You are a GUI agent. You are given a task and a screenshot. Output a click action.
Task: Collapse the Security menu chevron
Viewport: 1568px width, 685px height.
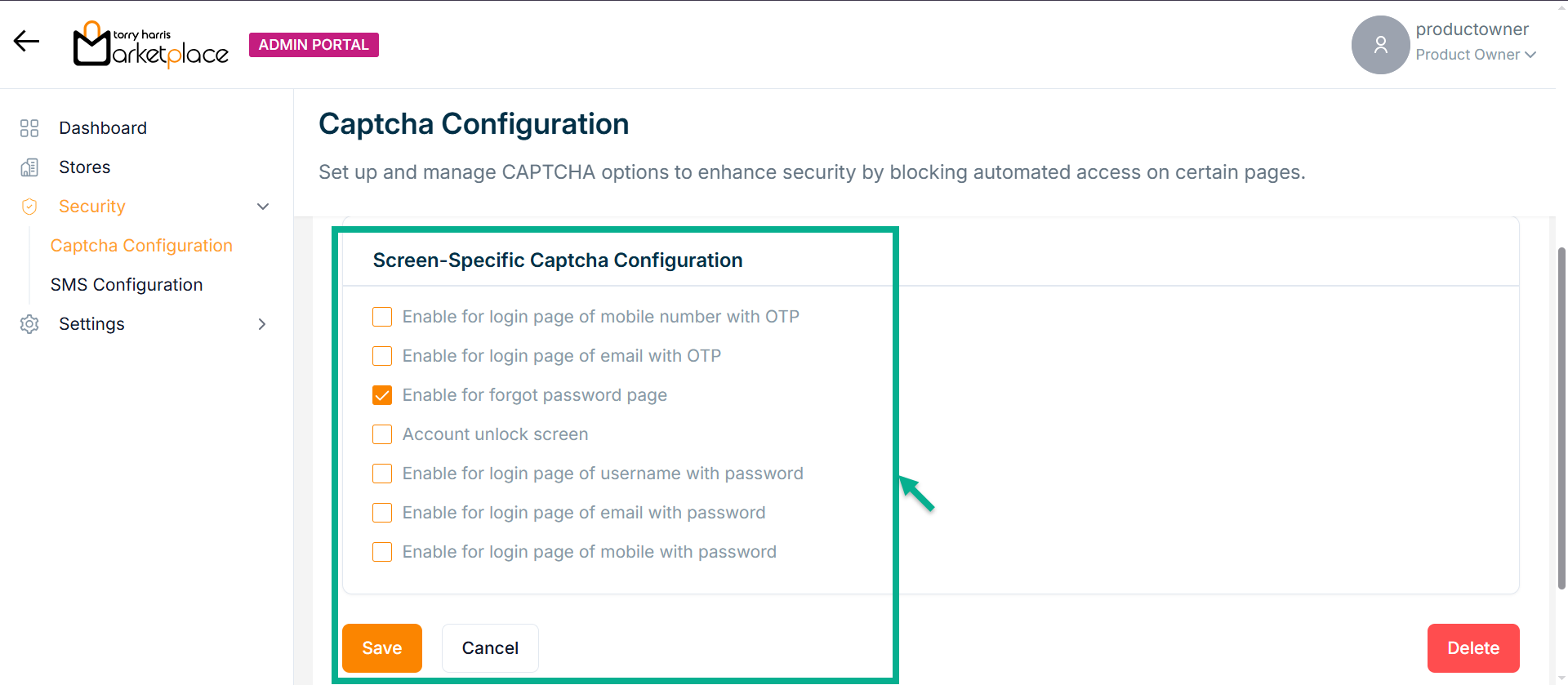click(x=263, y=207)
